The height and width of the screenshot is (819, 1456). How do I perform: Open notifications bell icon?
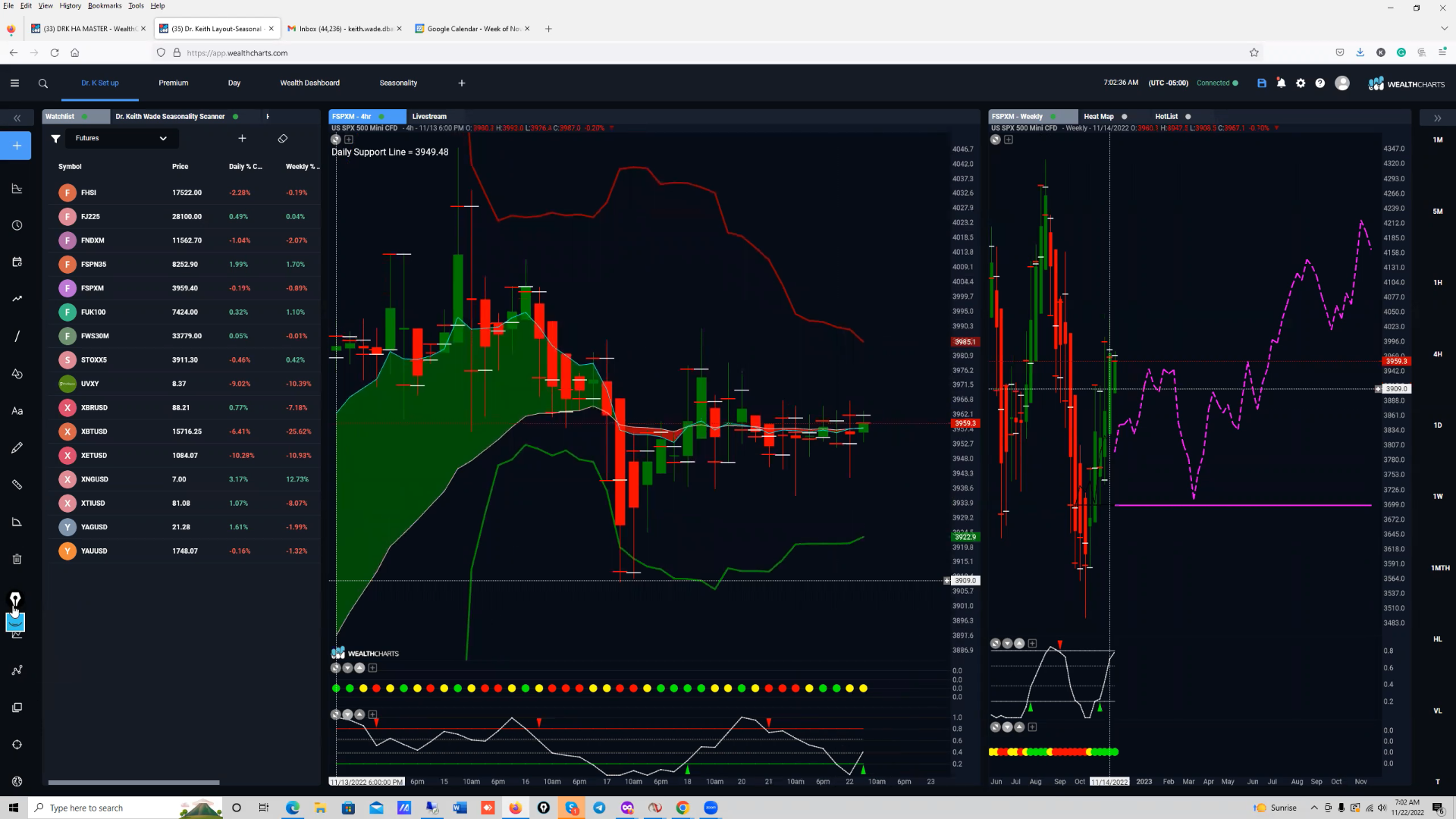point(1281,83)
